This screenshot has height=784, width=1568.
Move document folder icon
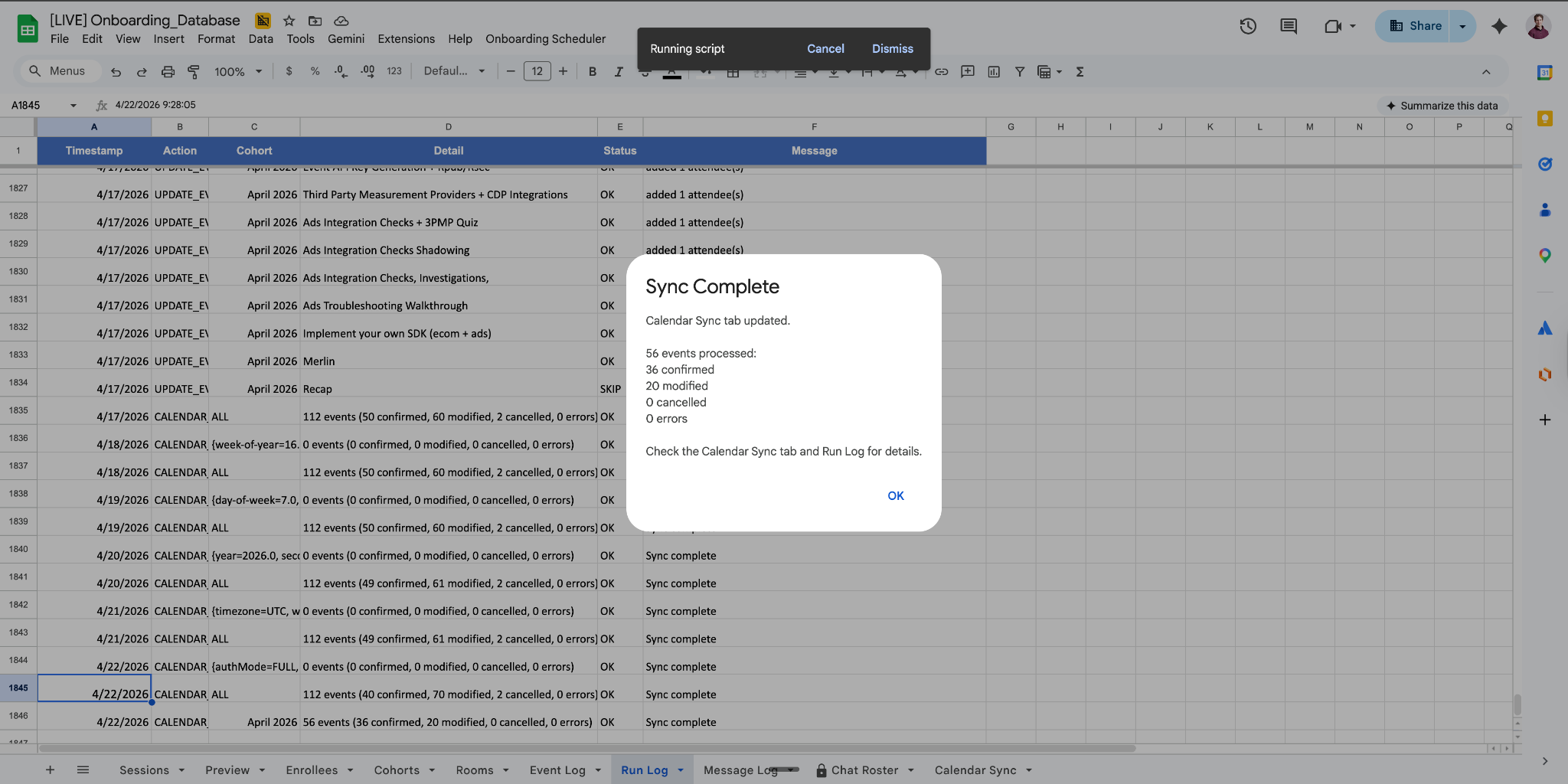tap(315, 21)
